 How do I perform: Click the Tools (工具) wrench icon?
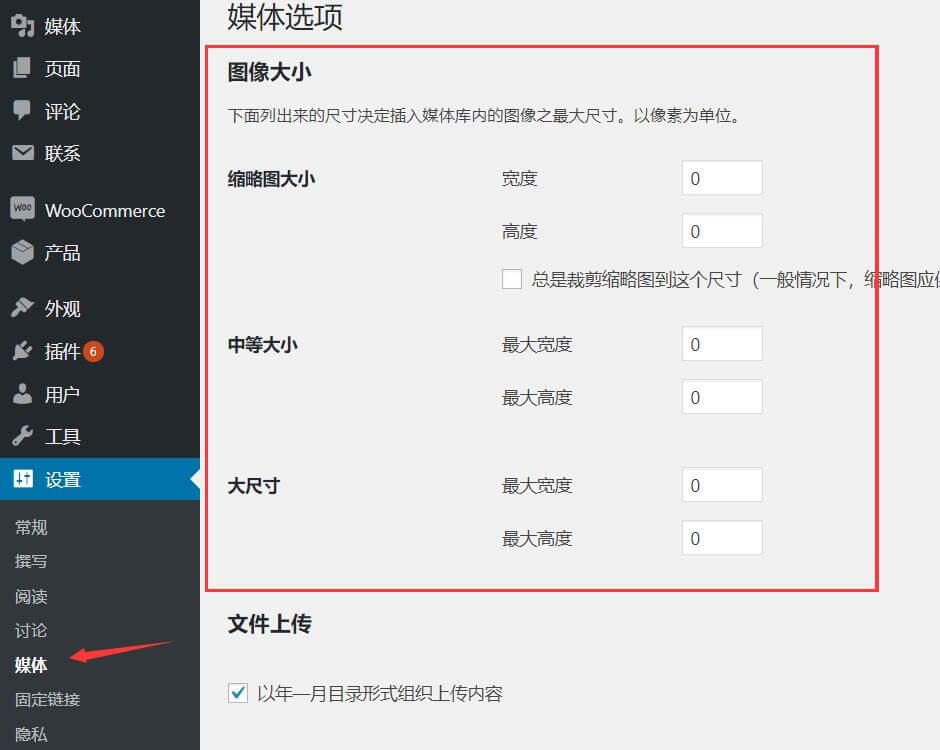[22, 436]
